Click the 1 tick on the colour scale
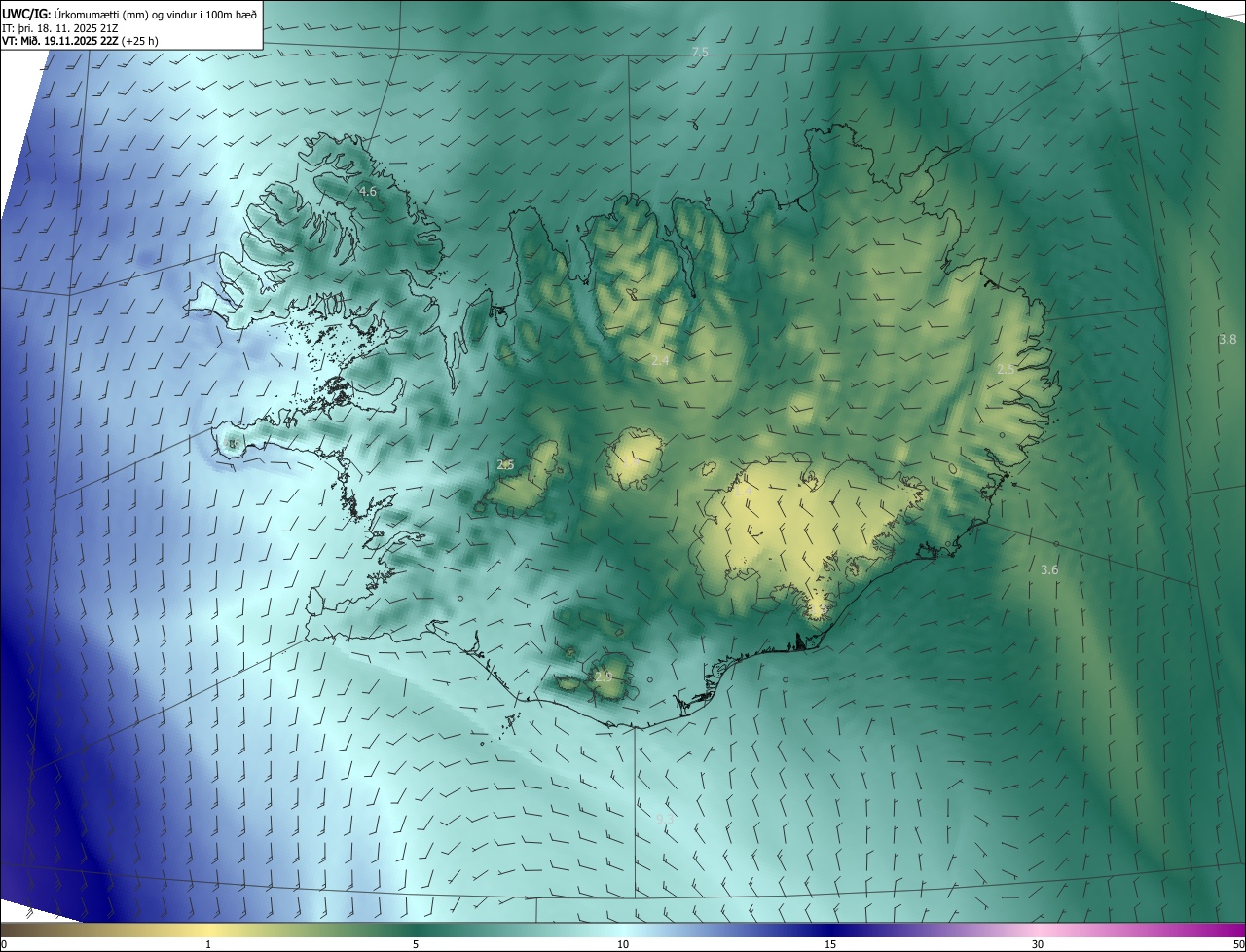1246x952 pixels. click(x=208, y=945)
